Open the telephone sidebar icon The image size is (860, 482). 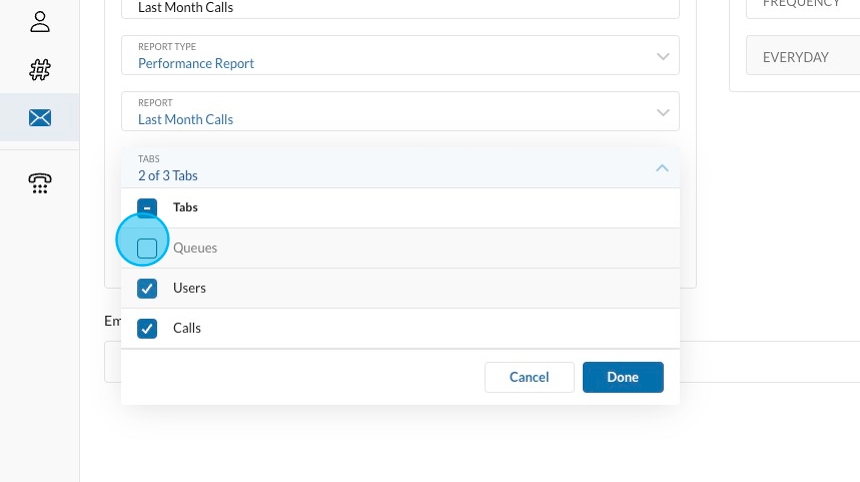40,182
